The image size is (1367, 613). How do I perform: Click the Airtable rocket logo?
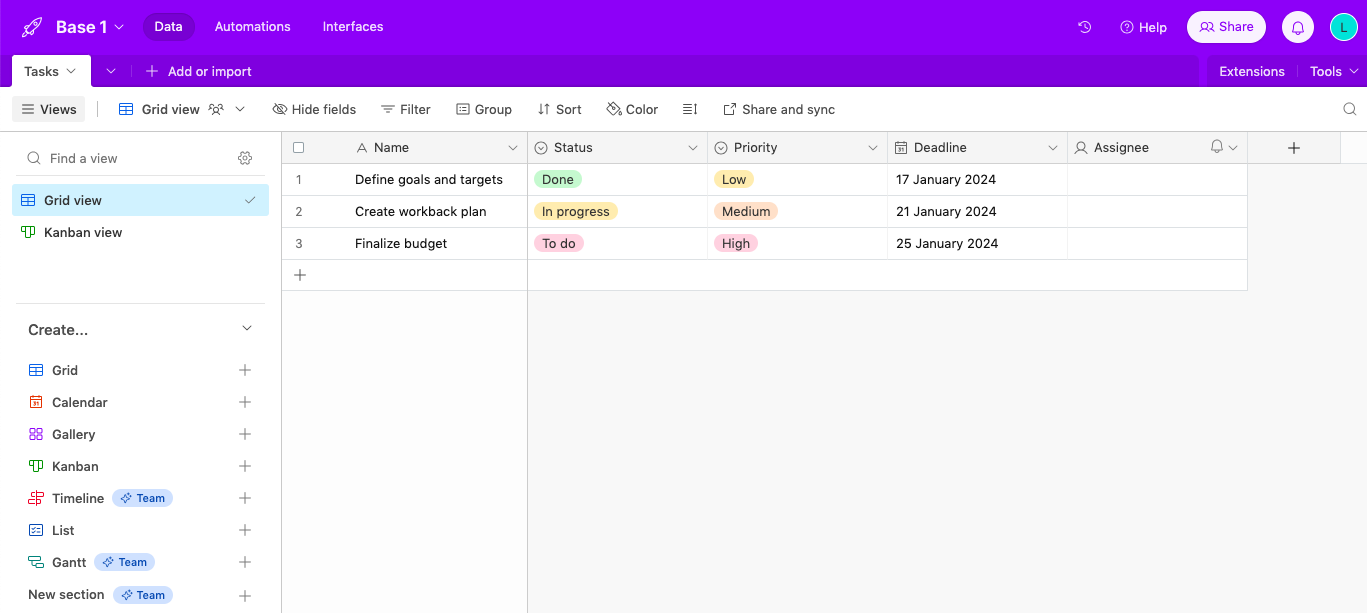[30, 26]
